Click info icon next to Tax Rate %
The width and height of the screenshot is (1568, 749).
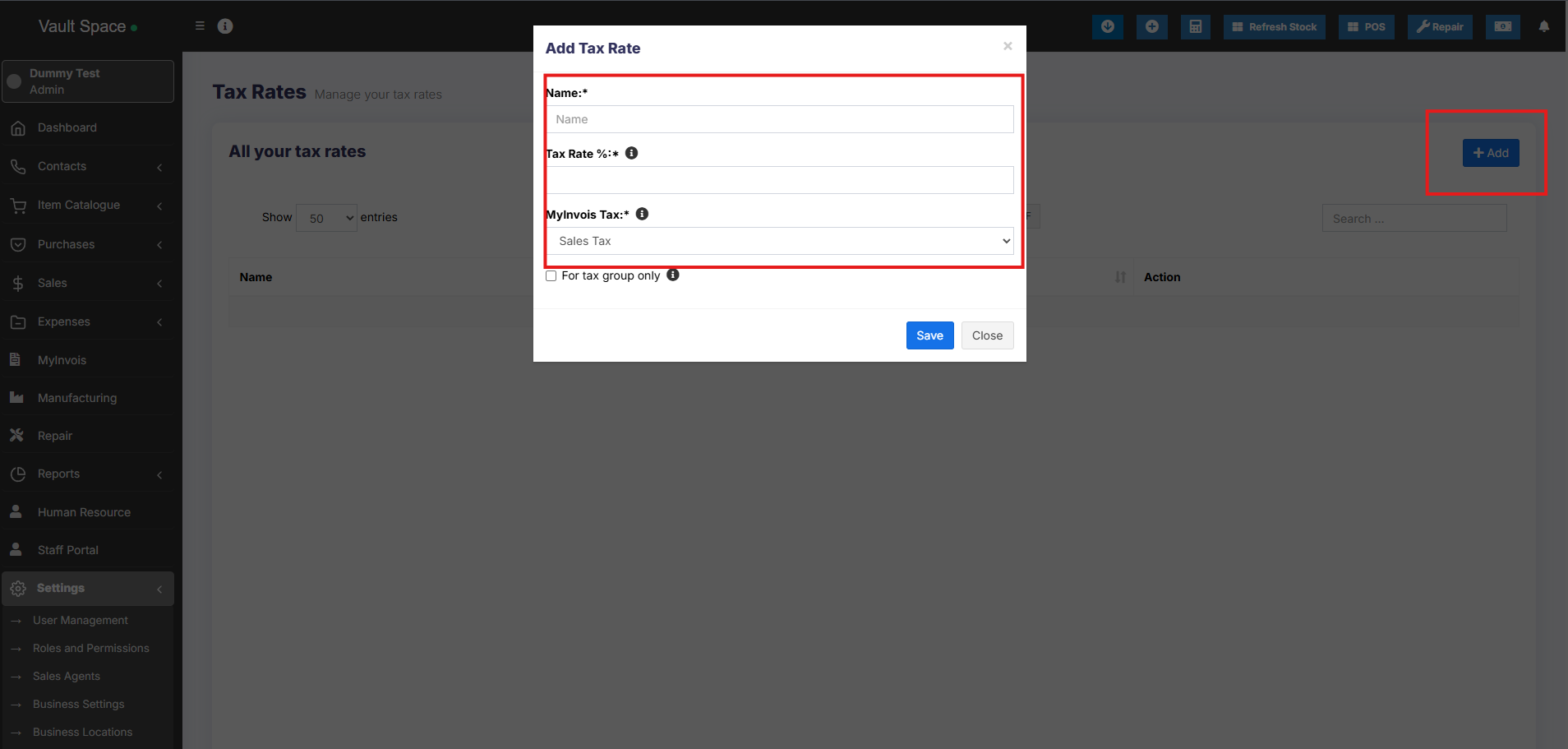click(631, 153)
